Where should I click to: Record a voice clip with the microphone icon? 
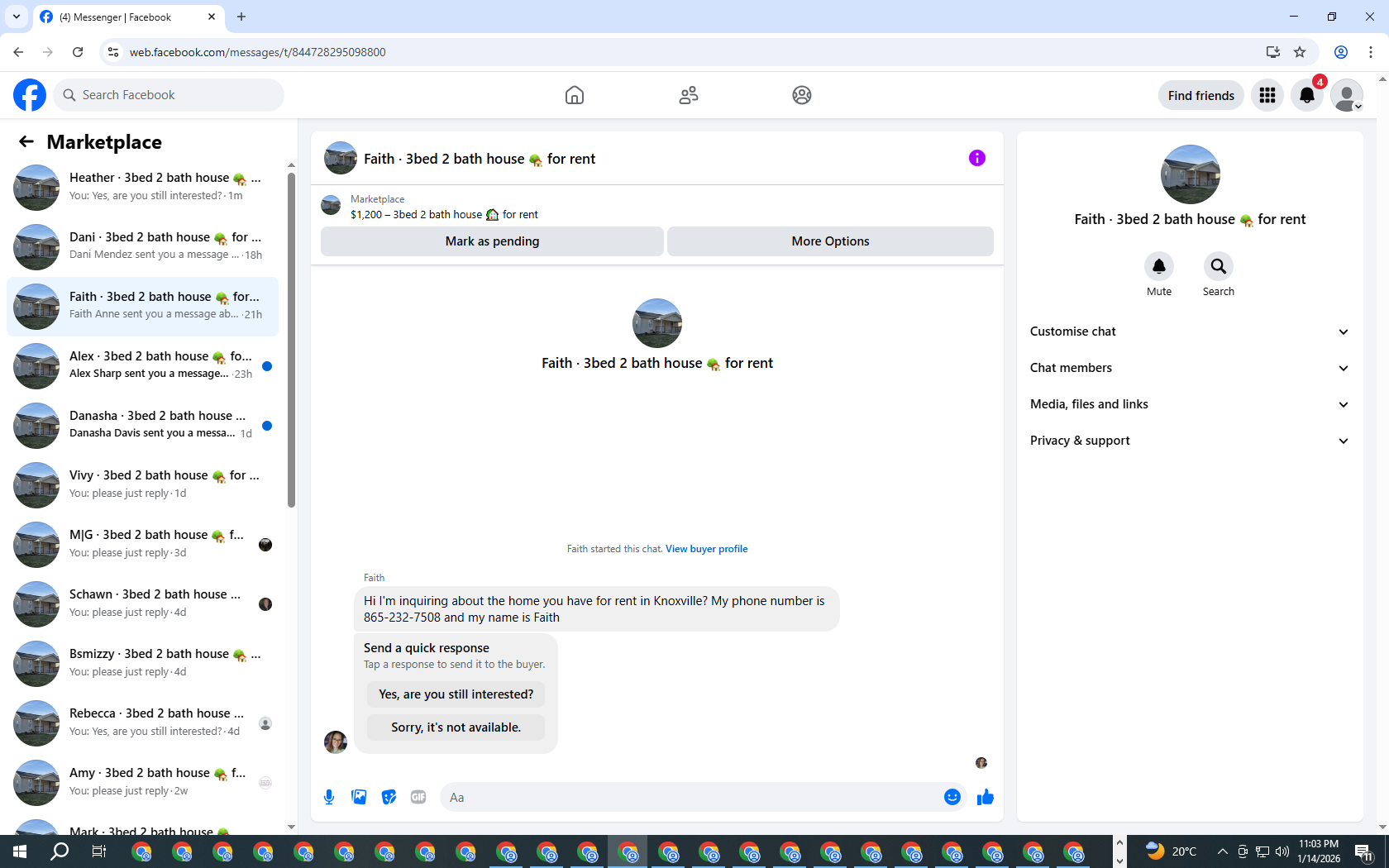tap(329, 797)
